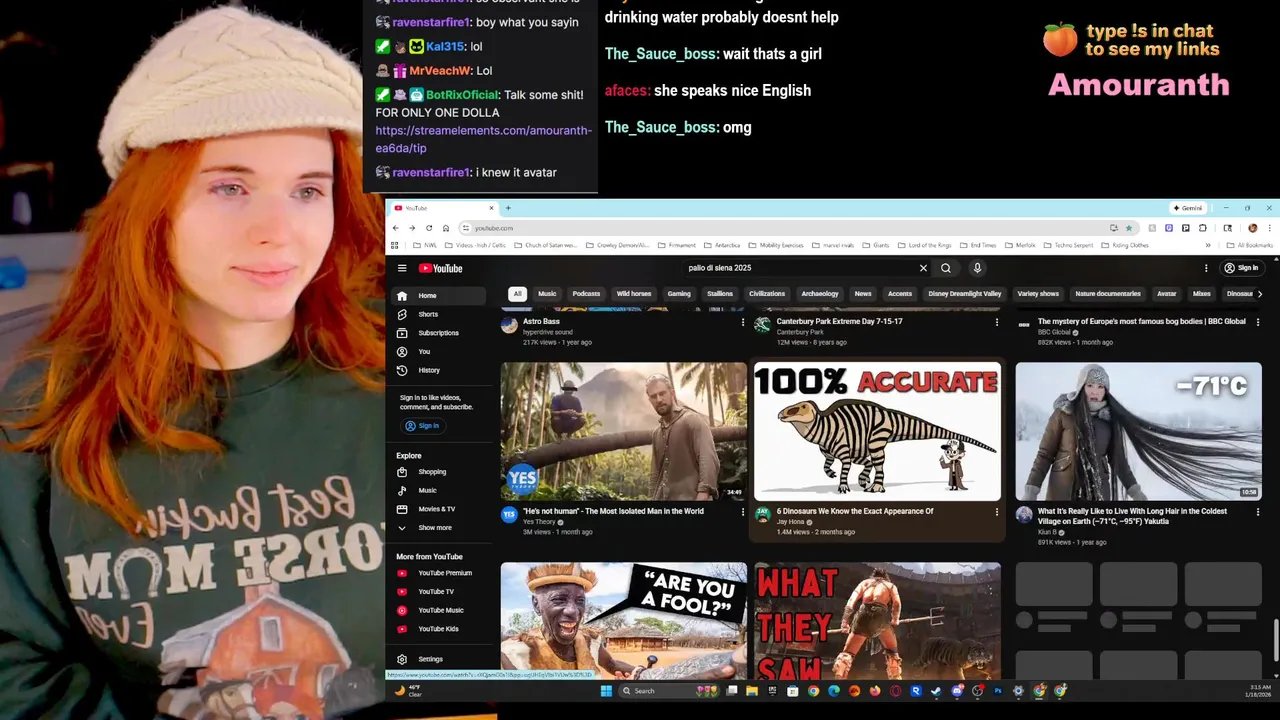Screen dimensions: 1280x720
Task: Play the -71°C Yakutia thumbnail
Action: (x=1139, y=431)
